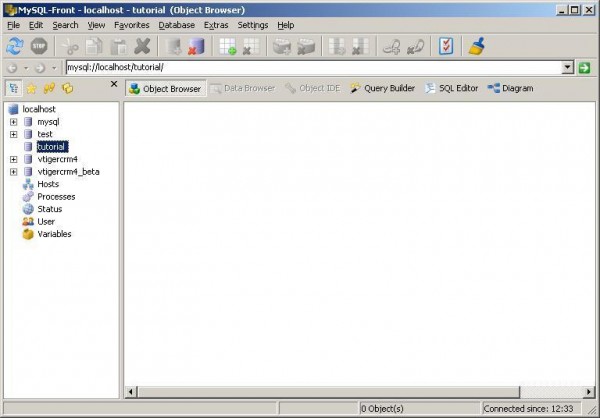Image resolution: width=600 pixels, height=418 pixels.
Task: Open the Search menu
Action: 65,25
